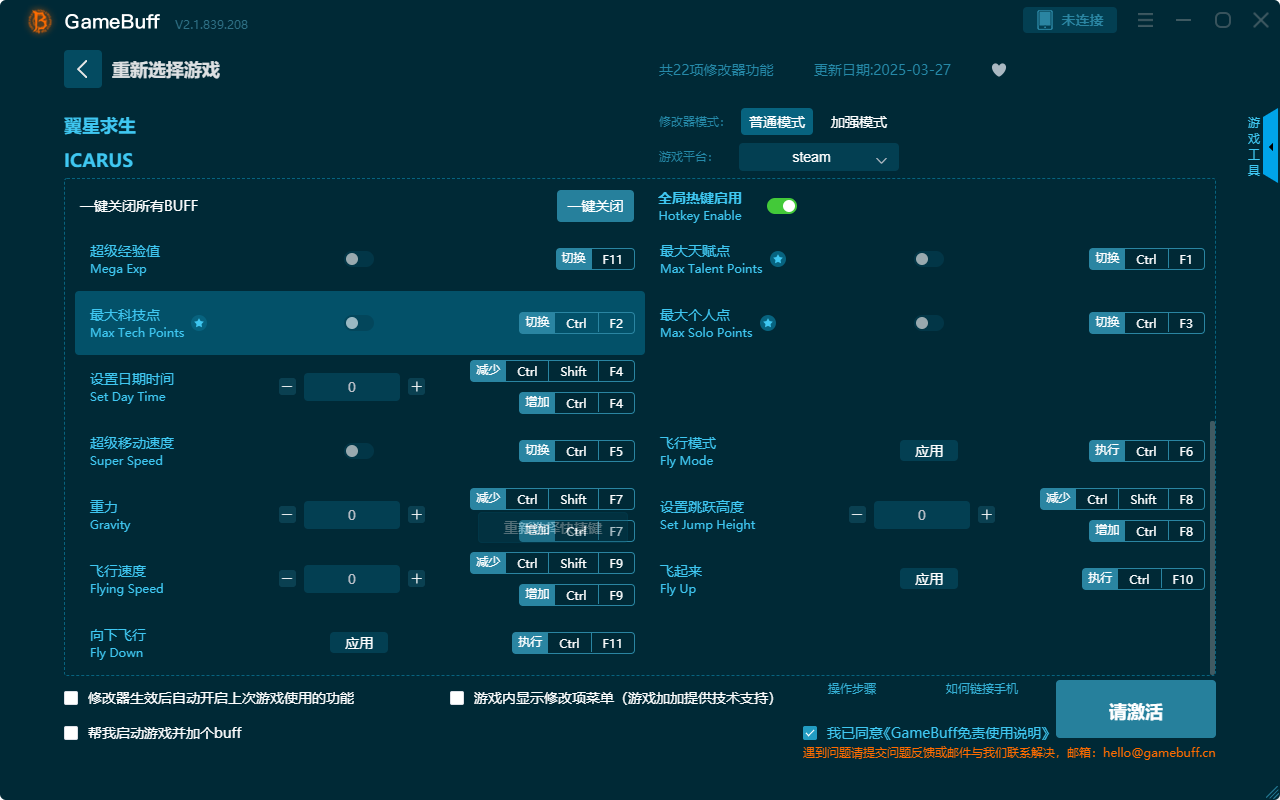Click the back arrow beside 重新选择游戏
Image resolution: width=1280 pixels, height=800 pixels.
(x=83, y=68)
